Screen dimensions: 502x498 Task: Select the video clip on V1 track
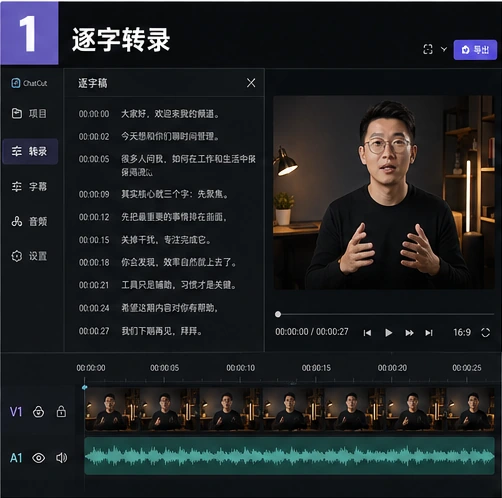290,409
